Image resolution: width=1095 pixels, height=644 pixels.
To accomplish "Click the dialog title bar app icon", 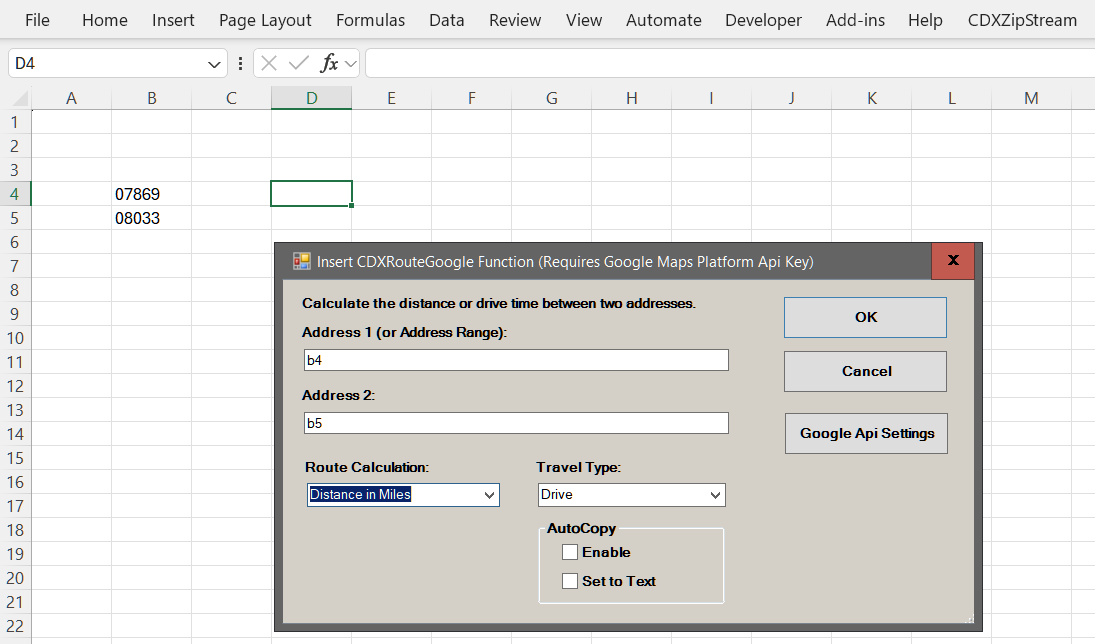I will coord(302,261).
